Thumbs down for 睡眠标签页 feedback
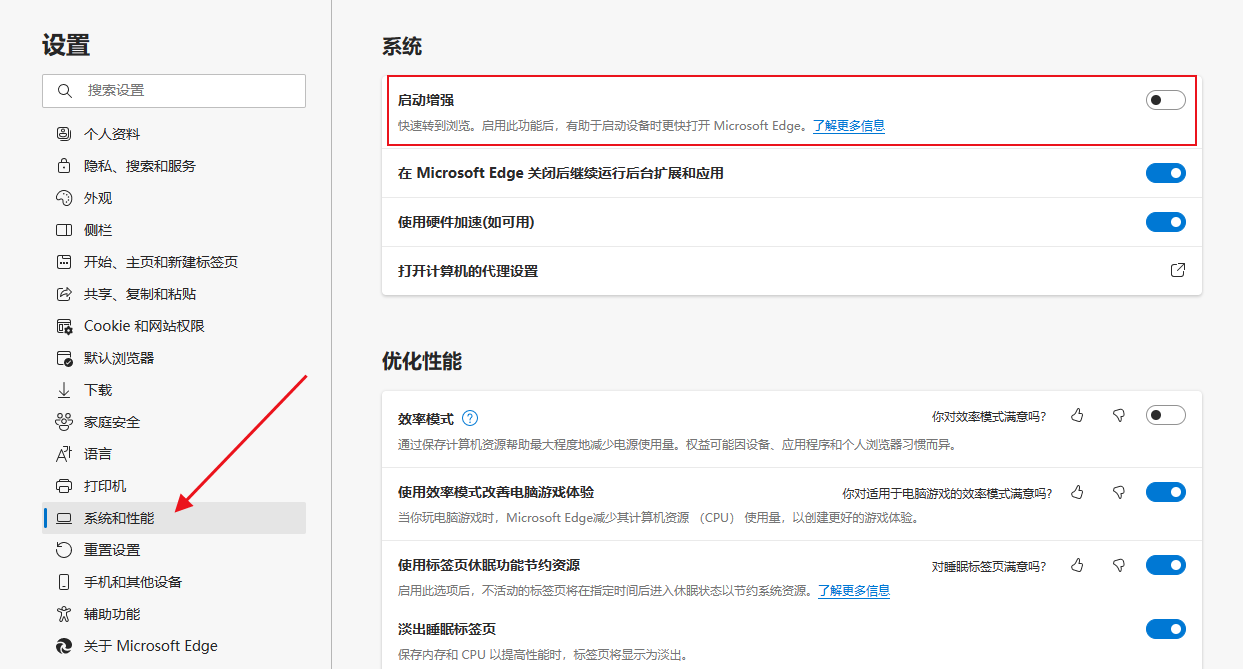Screen dimensions: 1243x669 pyautogui.click(x=1119, y=565)
